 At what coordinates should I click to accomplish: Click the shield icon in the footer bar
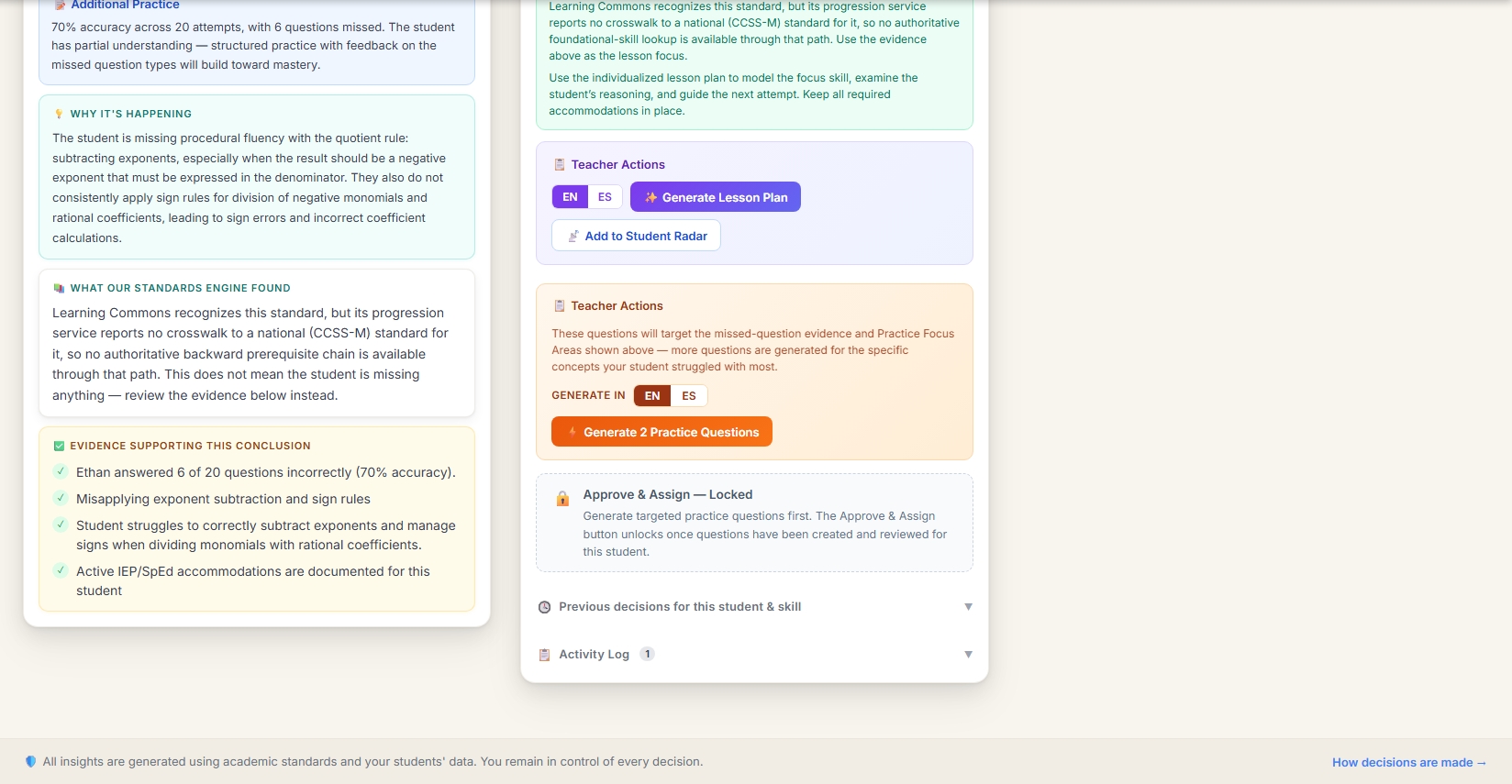coord(30,762)
